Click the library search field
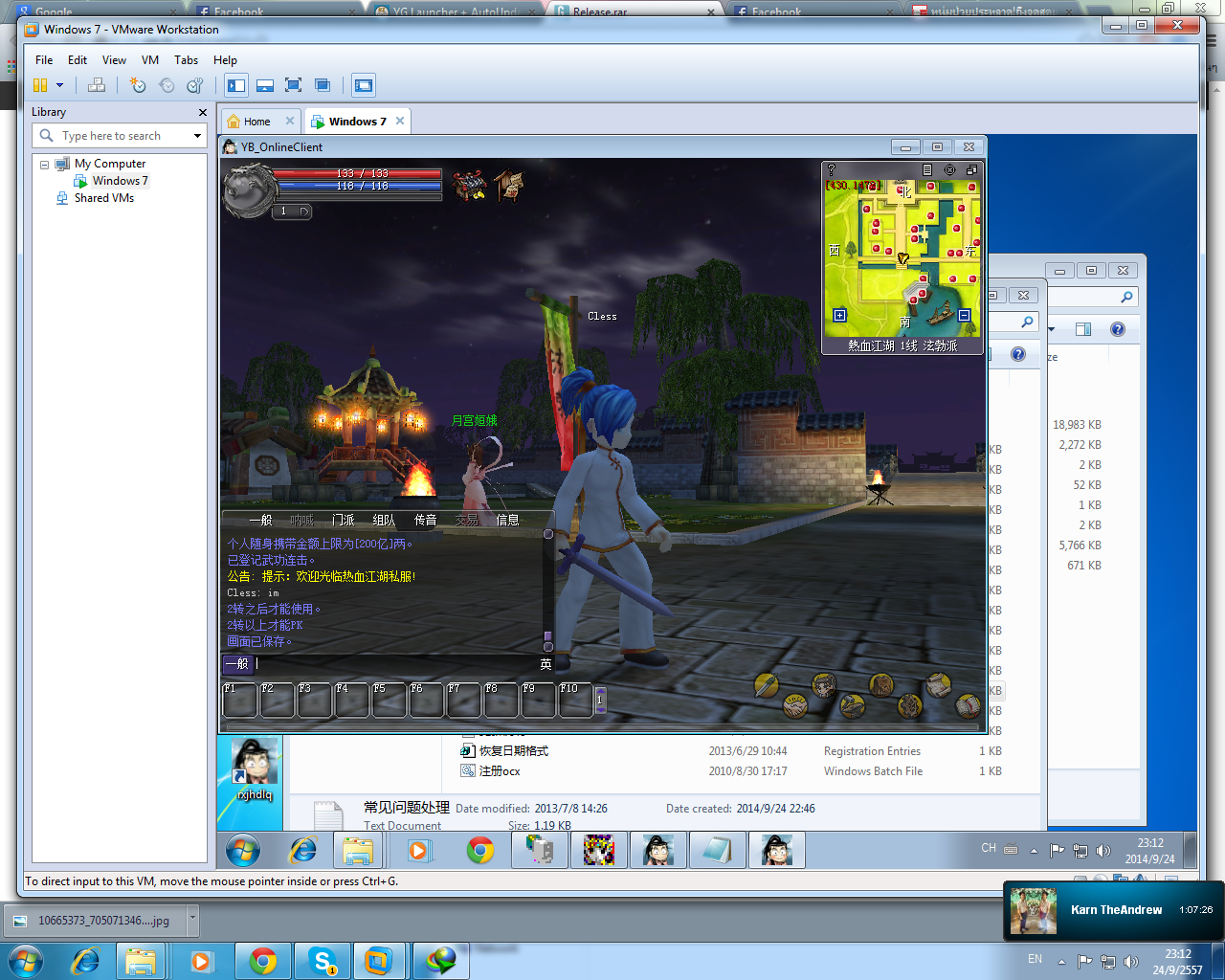Image resolution: width=1225 pixels, height=980 pixels. pos(120,136)
